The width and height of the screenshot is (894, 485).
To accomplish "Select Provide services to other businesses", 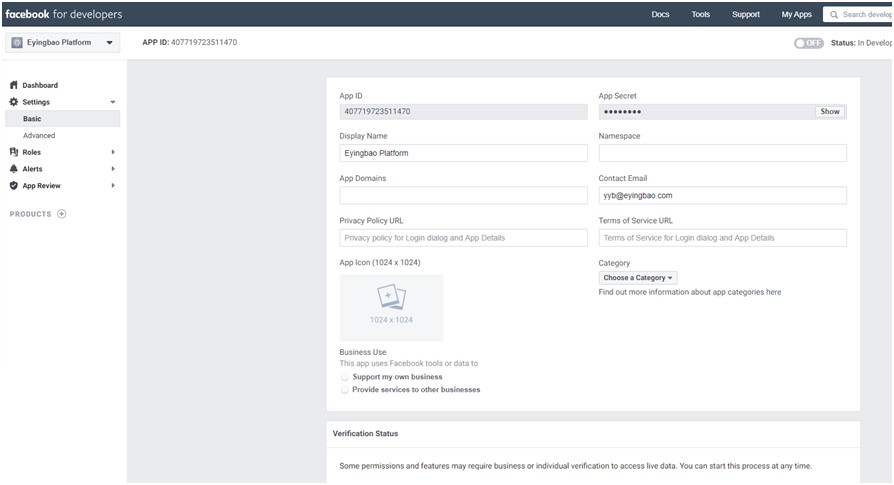I will (x=346, y=390).
